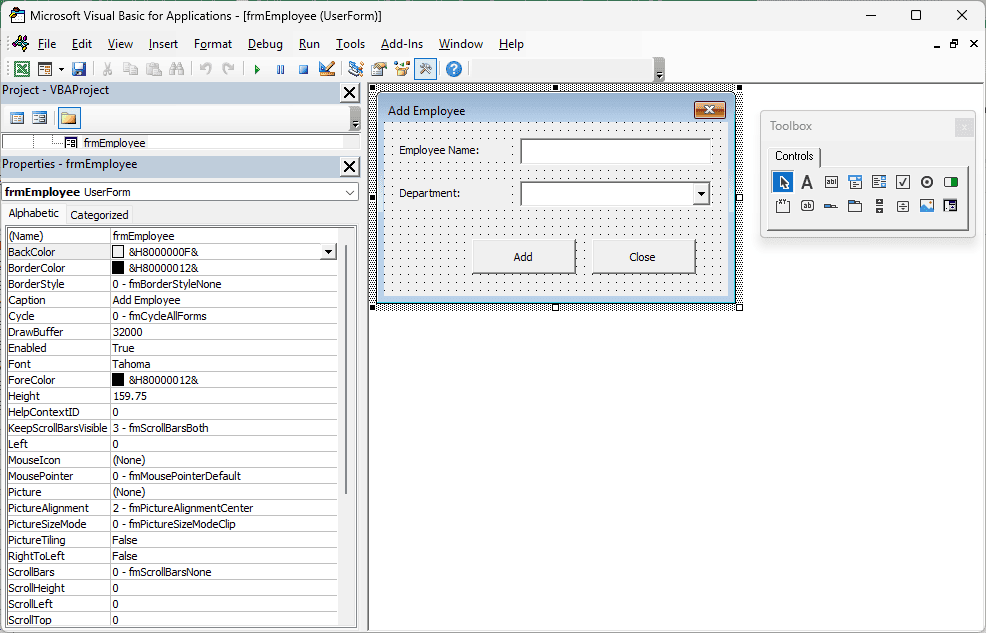Click the Break pause icon
This screenshot has width=986, height=633.
pyautogui.click(x=280, y=69)
